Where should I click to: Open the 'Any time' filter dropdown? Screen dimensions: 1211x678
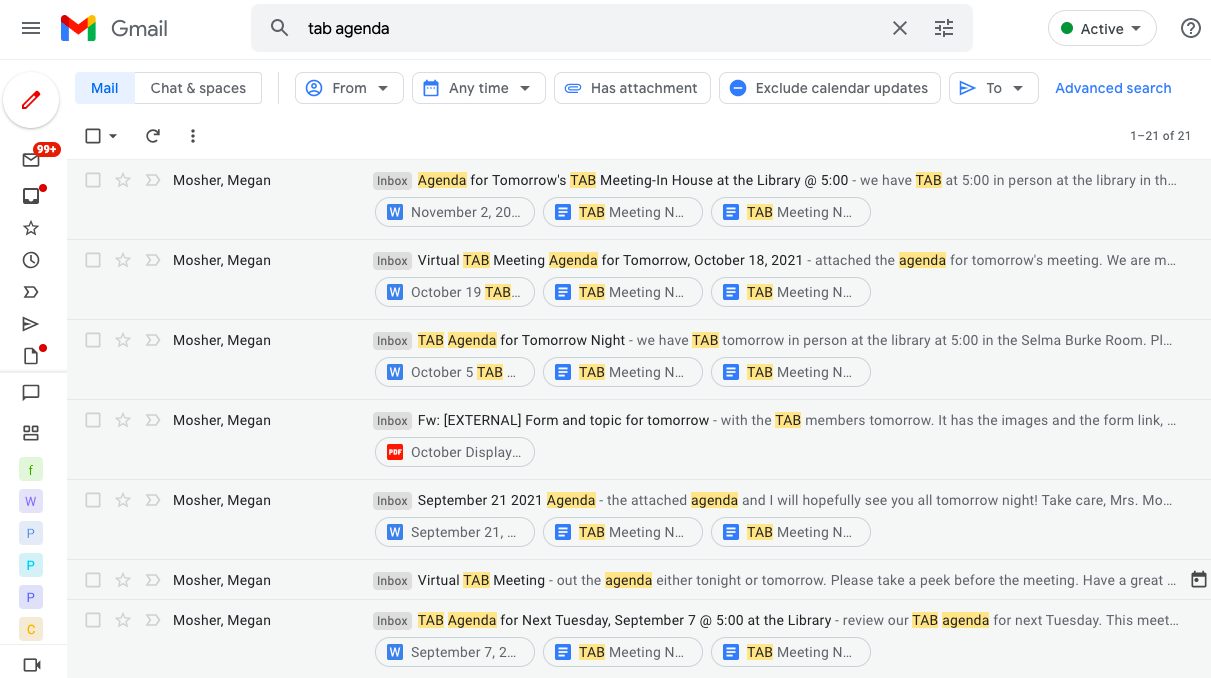point(479,88)
